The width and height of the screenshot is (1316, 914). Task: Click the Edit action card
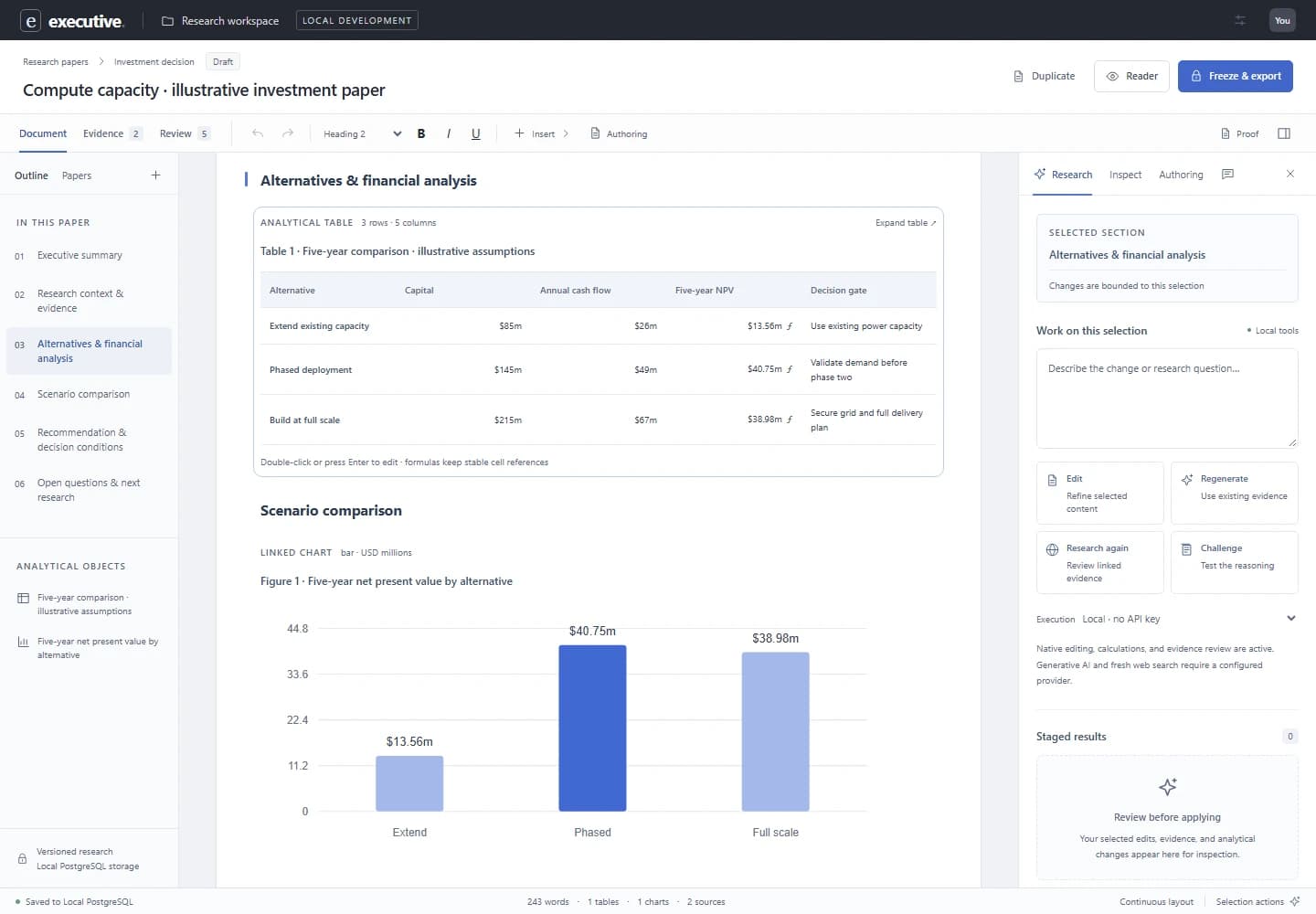1100,493
